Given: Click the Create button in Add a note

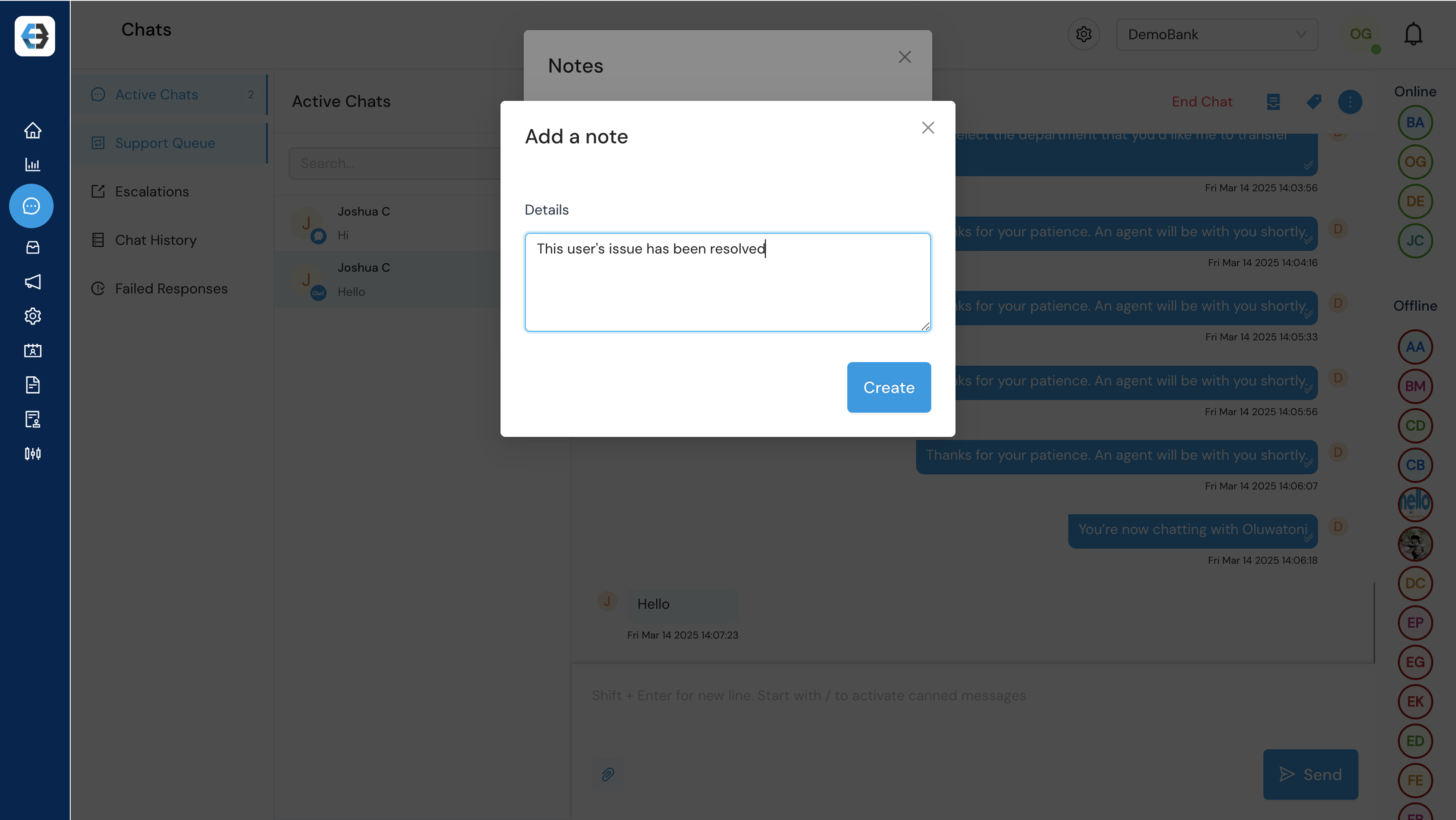Looking at the screenshot, I should 889,387.
